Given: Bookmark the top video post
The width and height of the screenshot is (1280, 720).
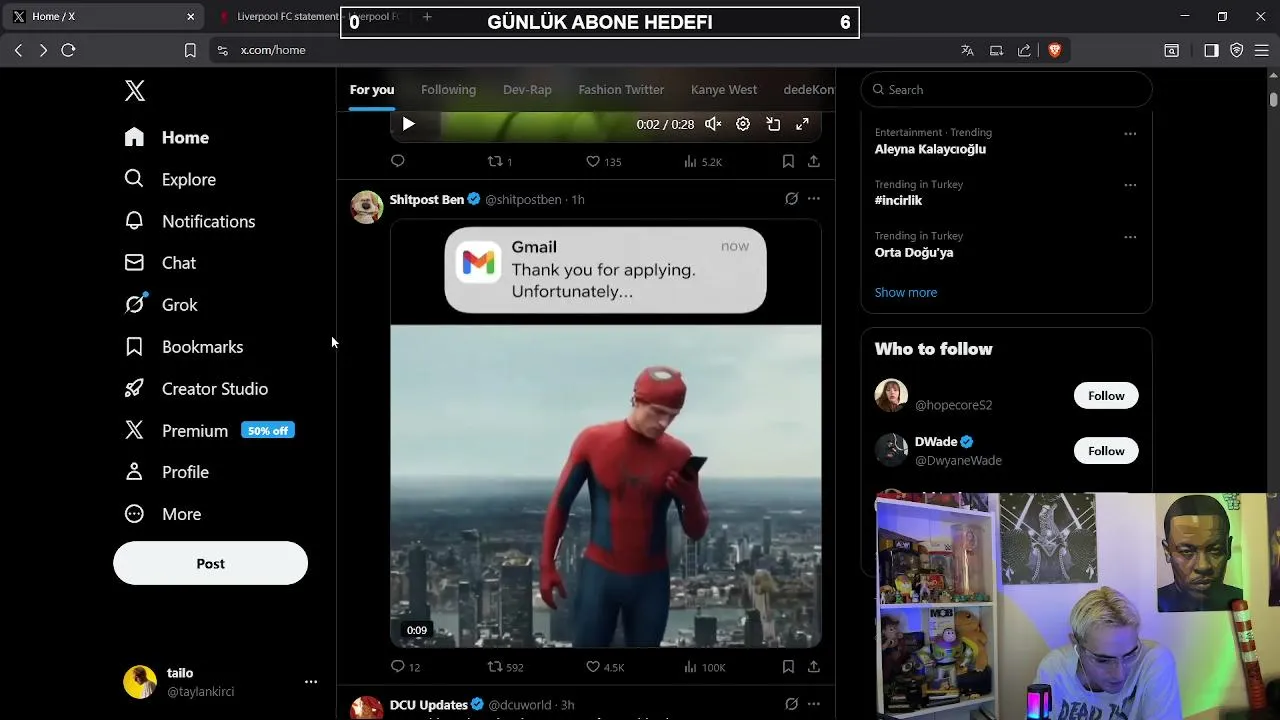Looking at the screenshot, I should [788, 161].
